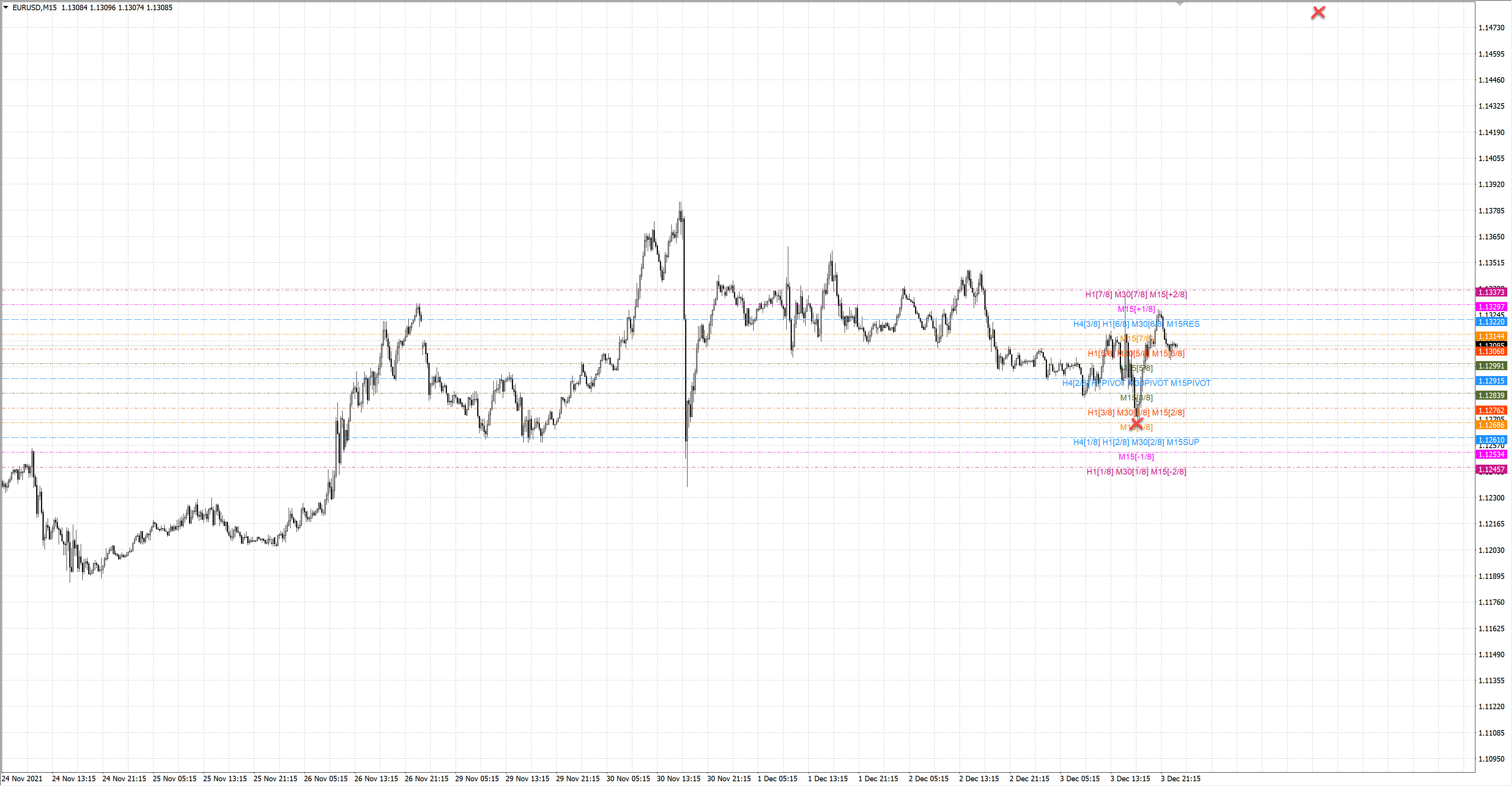This screenshot has width=1512, height=786.
Task: Select the M15[-2/8] bottom level label
Action: 1168,471
